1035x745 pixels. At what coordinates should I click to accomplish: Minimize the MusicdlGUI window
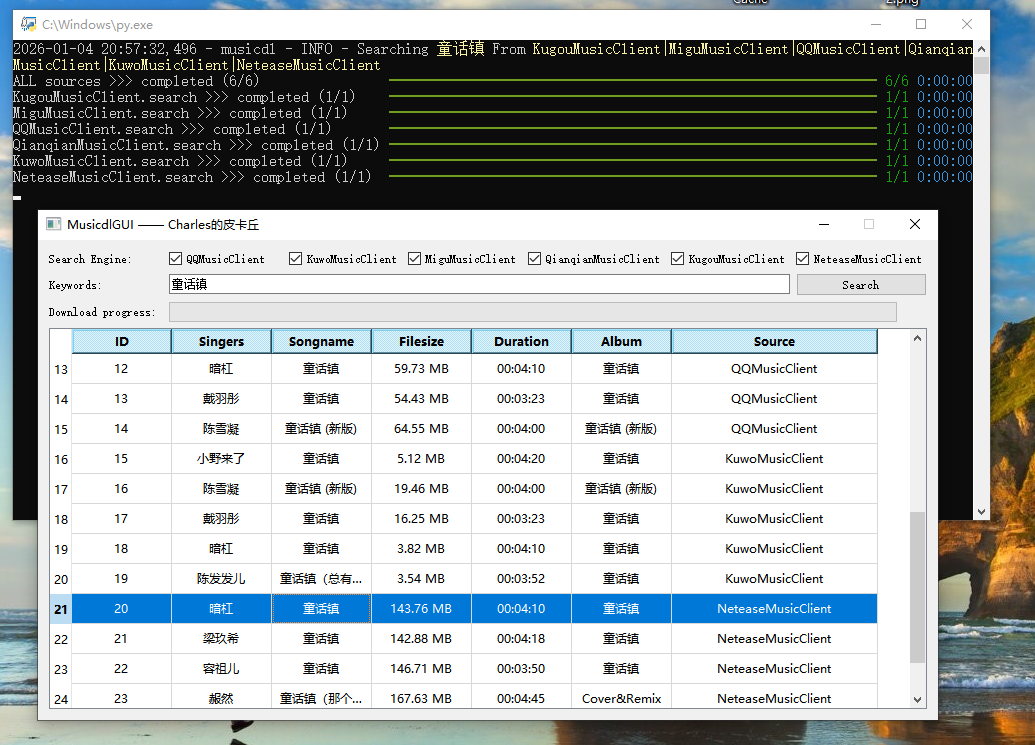(x=824, y=224)
